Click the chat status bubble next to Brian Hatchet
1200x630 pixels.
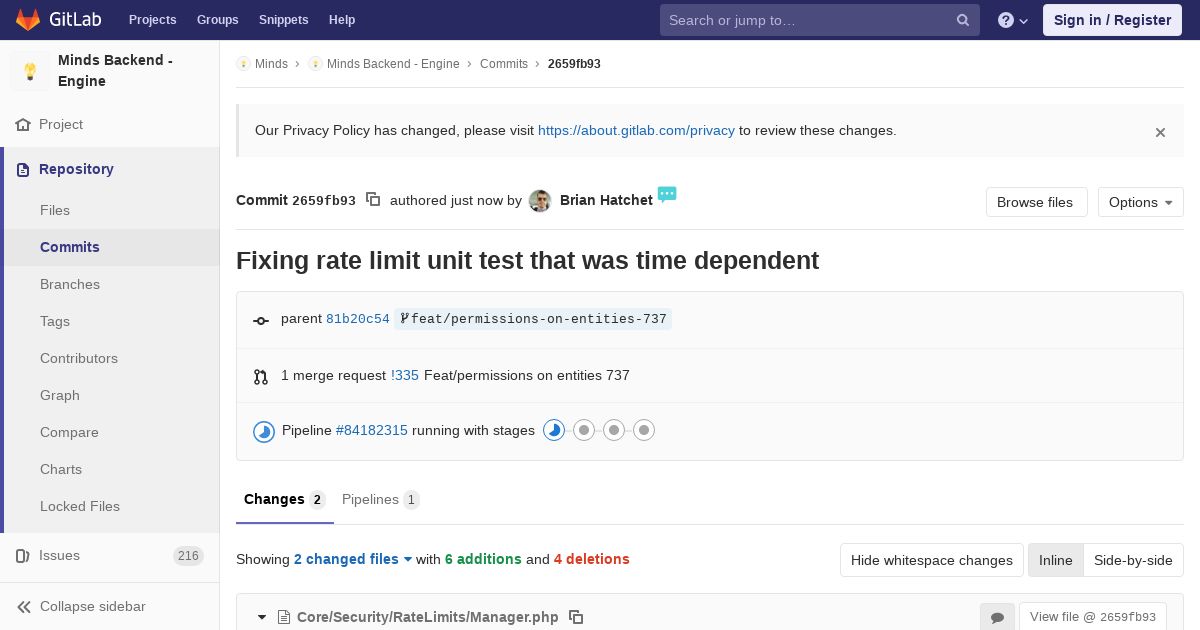[667, 193]
